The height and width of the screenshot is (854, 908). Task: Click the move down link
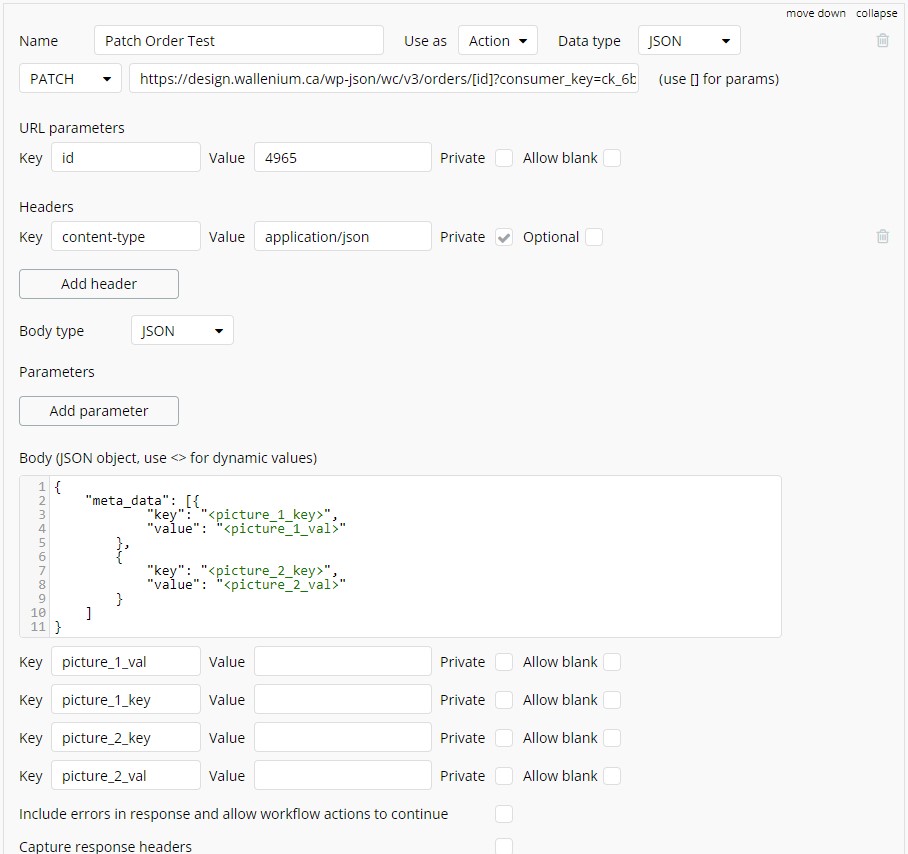(x=817, y=13)
